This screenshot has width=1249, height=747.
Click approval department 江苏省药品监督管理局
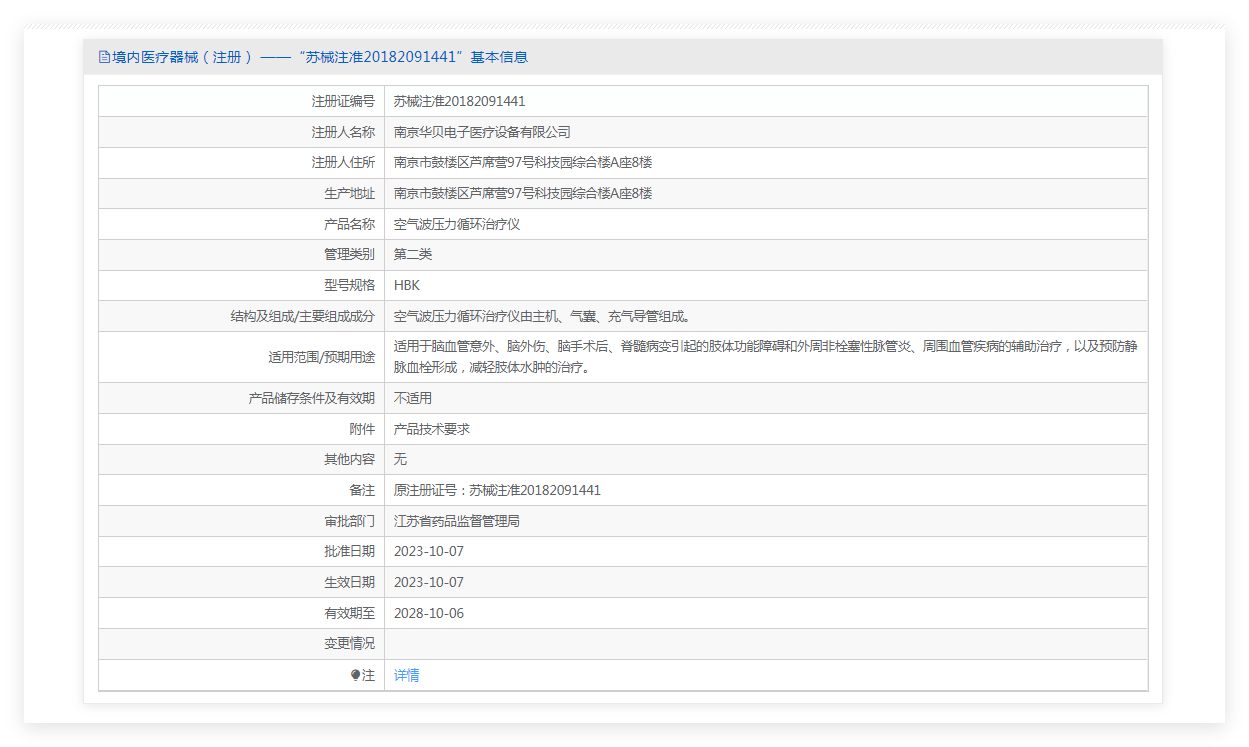click(457, 521)
